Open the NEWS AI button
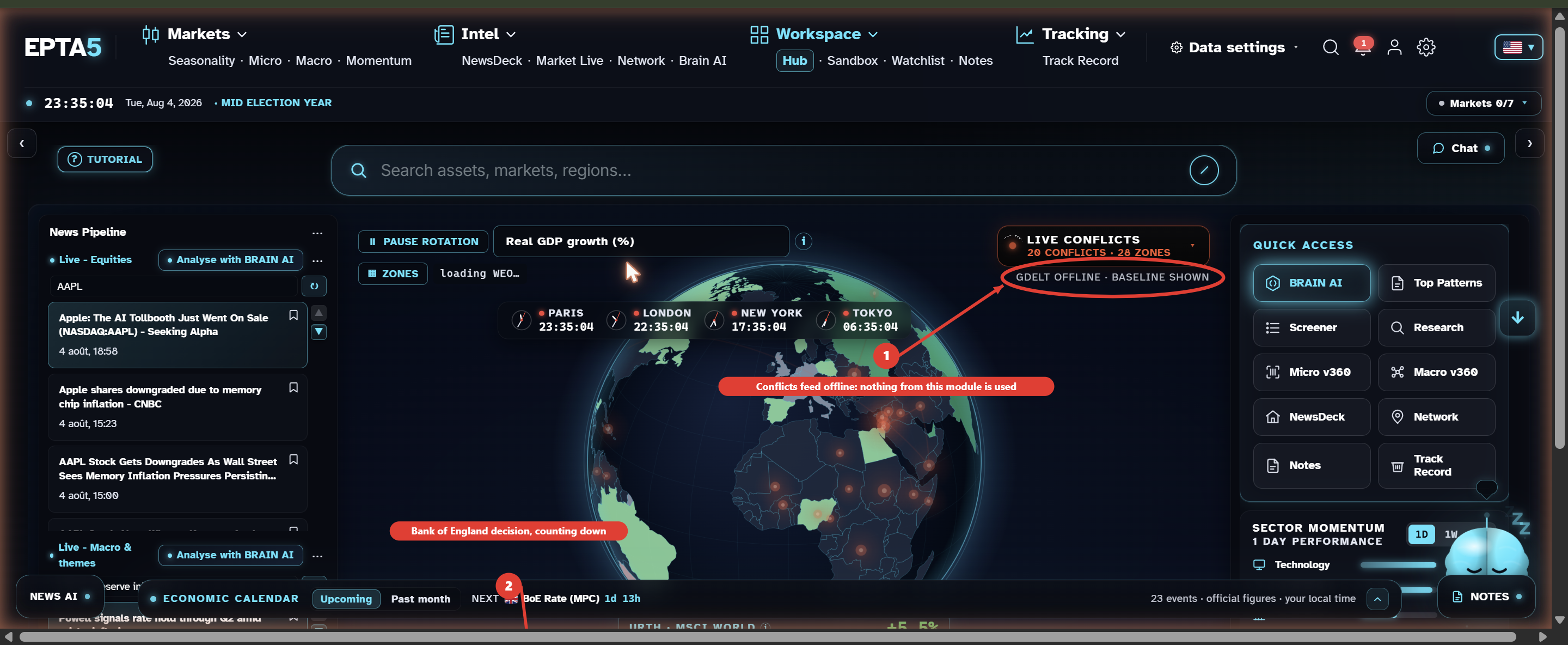1568x645 pixels. pyautogui.click(x=60, y=598)
